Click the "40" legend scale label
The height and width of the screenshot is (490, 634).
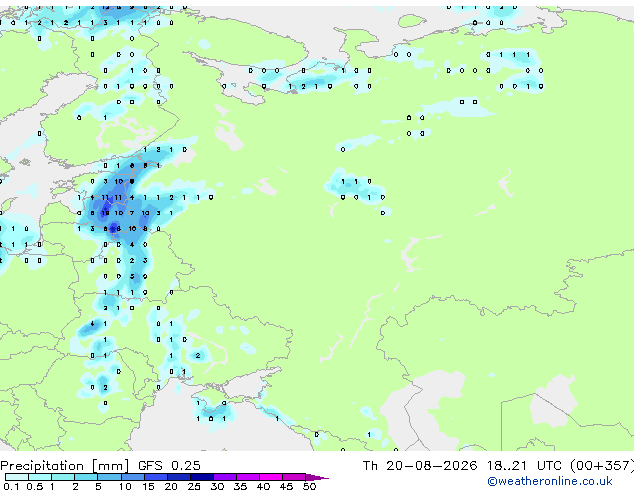click(x=264, y=486)
